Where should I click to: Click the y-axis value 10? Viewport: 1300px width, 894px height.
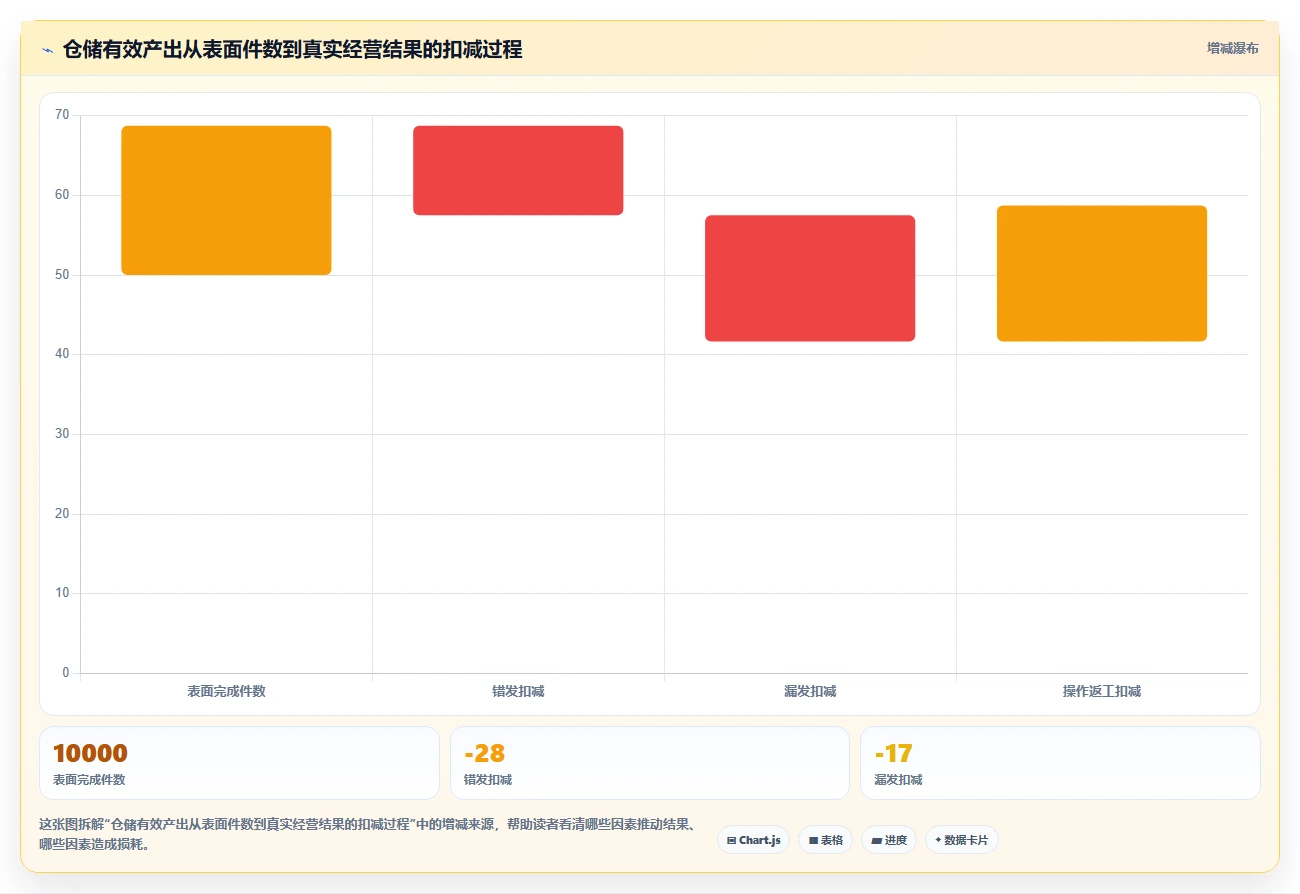point(62,593)
